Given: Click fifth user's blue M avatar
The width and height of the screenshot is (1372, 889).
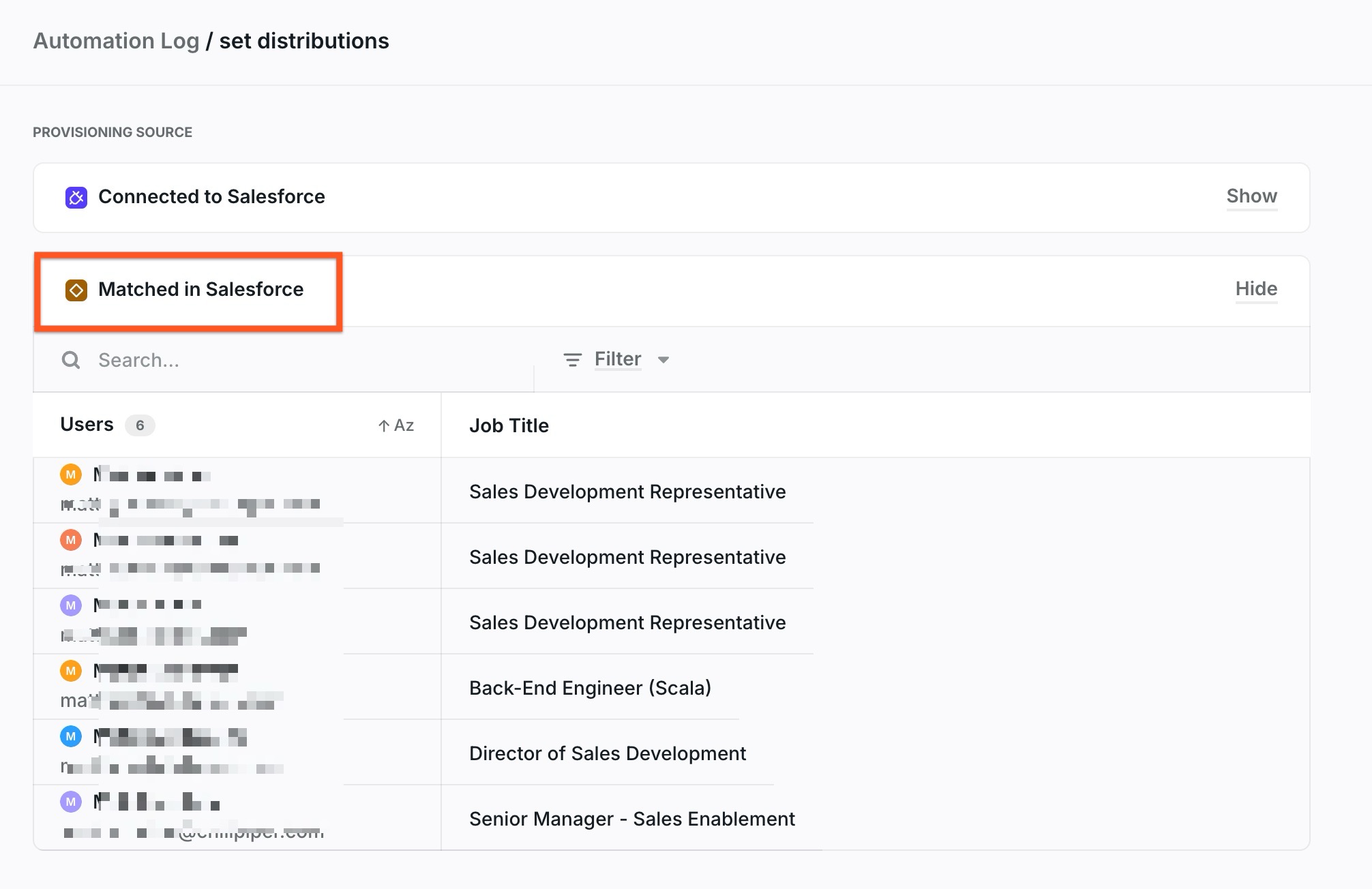Looking at the screenshot, I should [x=71, y=736].
